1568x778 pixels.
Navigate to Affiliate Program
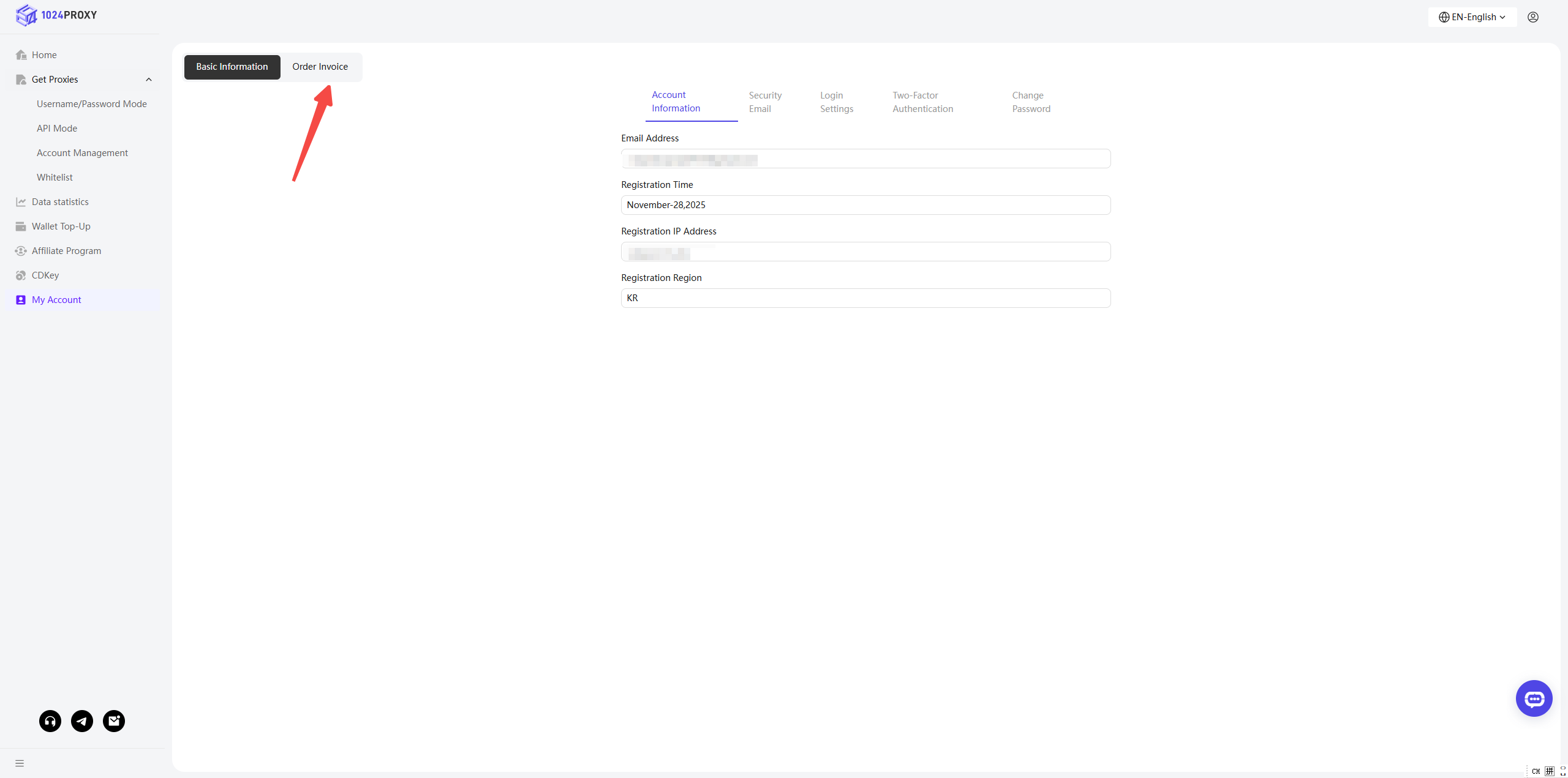pyautogui.click(x=66, y=251)
